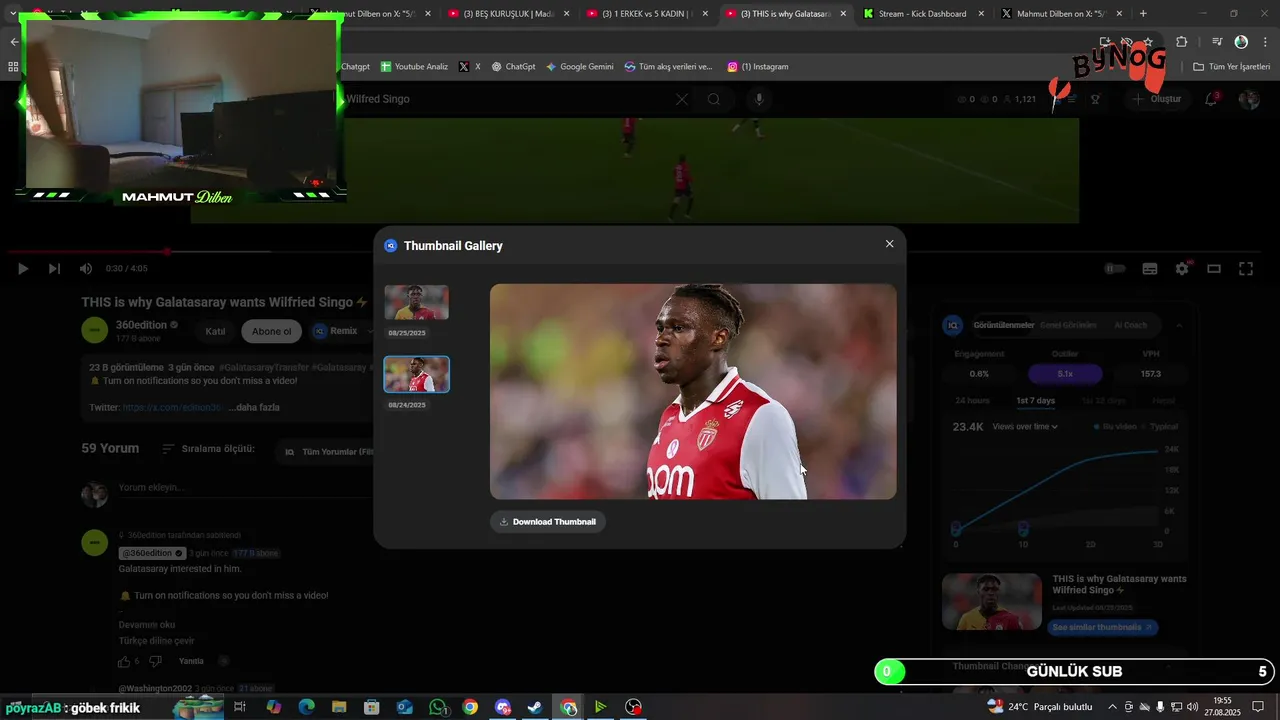Expand pinned comment with Devamını oku
This screenshot has width=1280, height=720.
pos(147,625)
